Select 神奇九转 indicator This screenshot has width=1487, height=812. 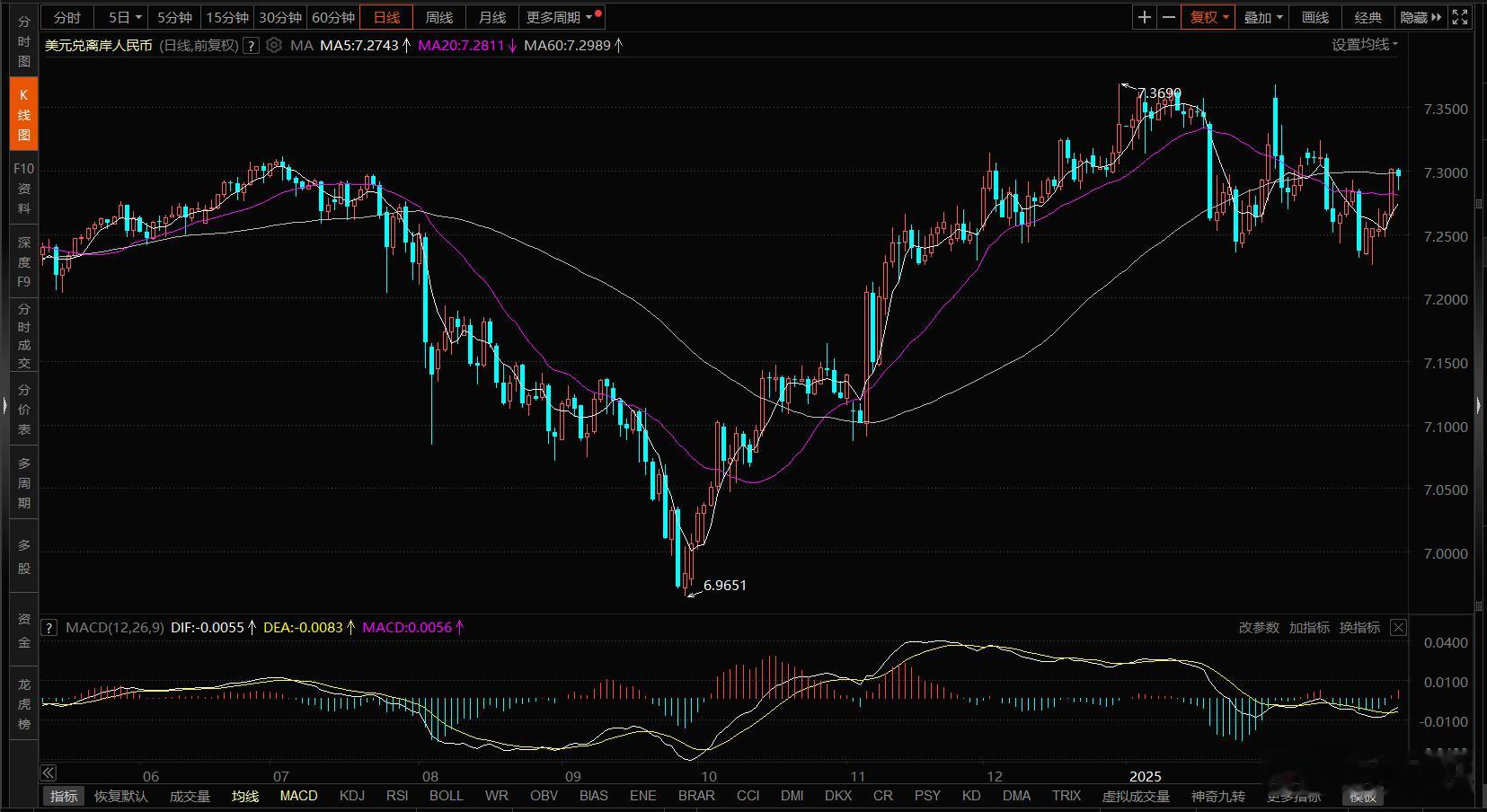tap(1218, 796)
